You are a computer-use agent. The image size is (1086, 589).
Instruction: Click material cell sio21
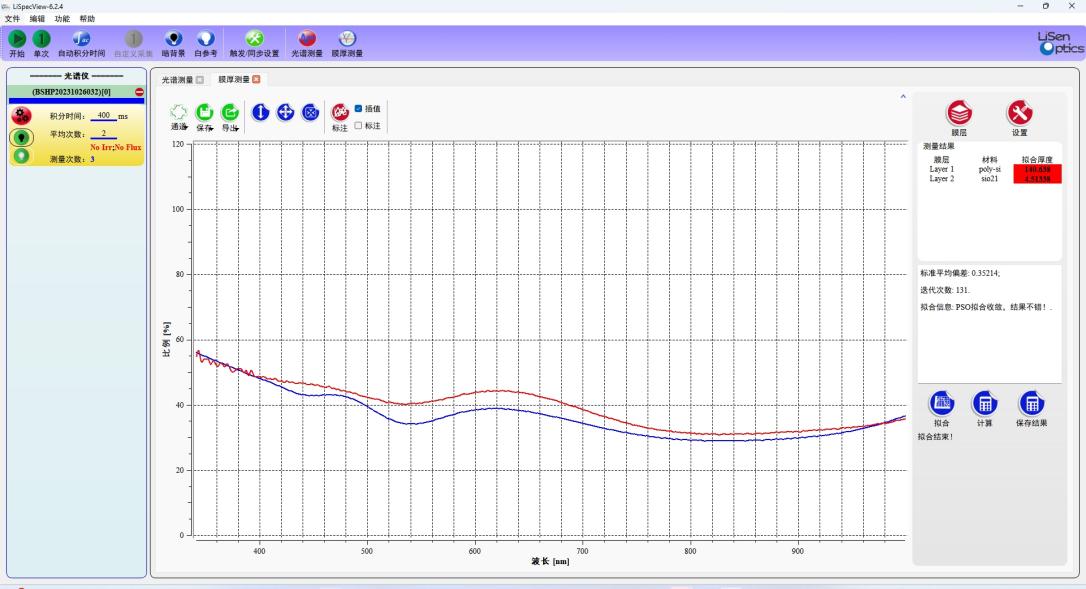(x=990, y=179)
